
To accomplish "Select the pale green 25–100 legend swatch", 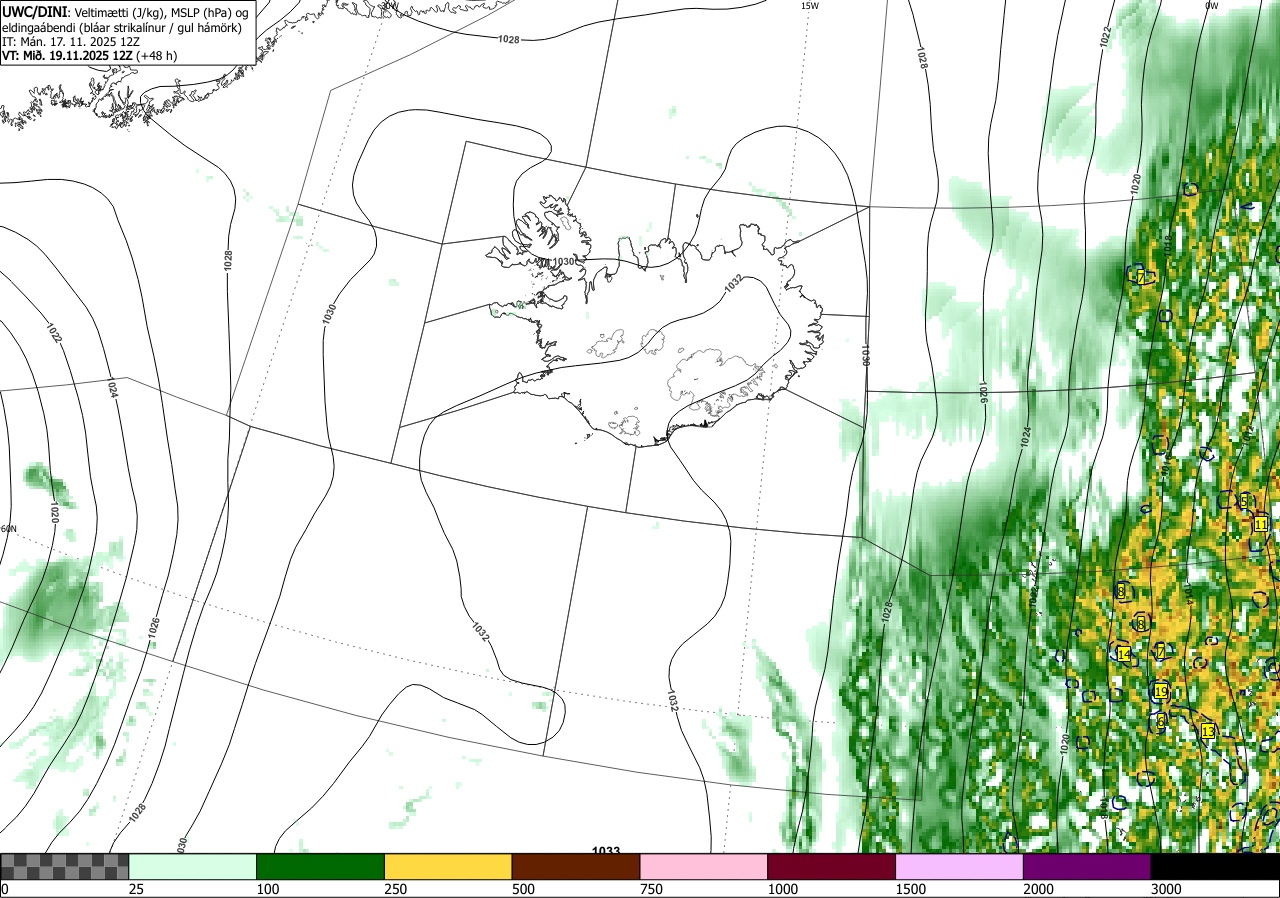I will tap(192, 866).
